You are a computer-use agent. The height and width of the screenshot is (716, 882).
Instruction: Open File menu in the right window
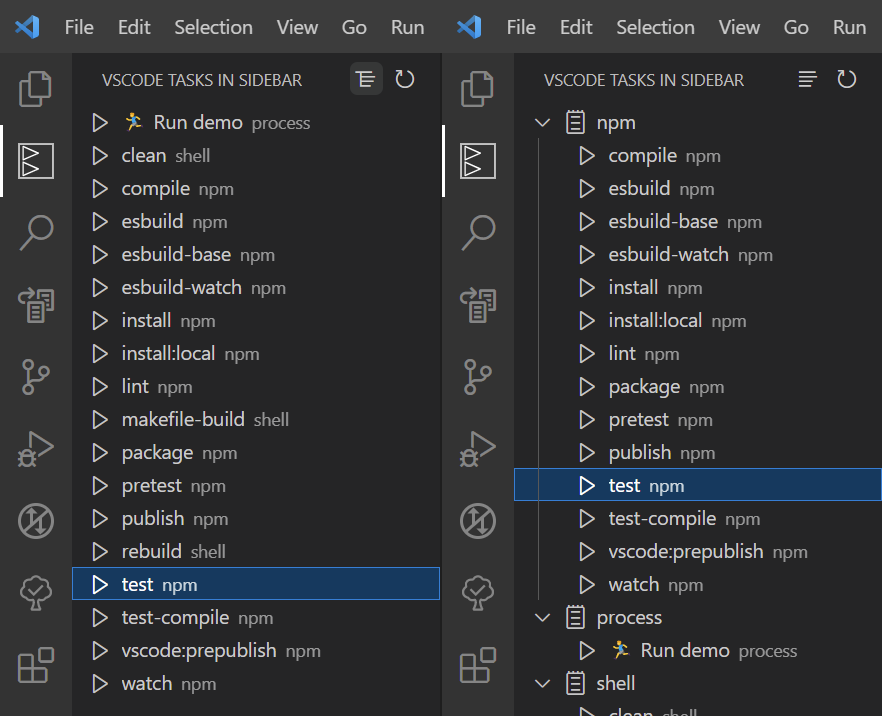pyautogui.click(x=521, y=27)
